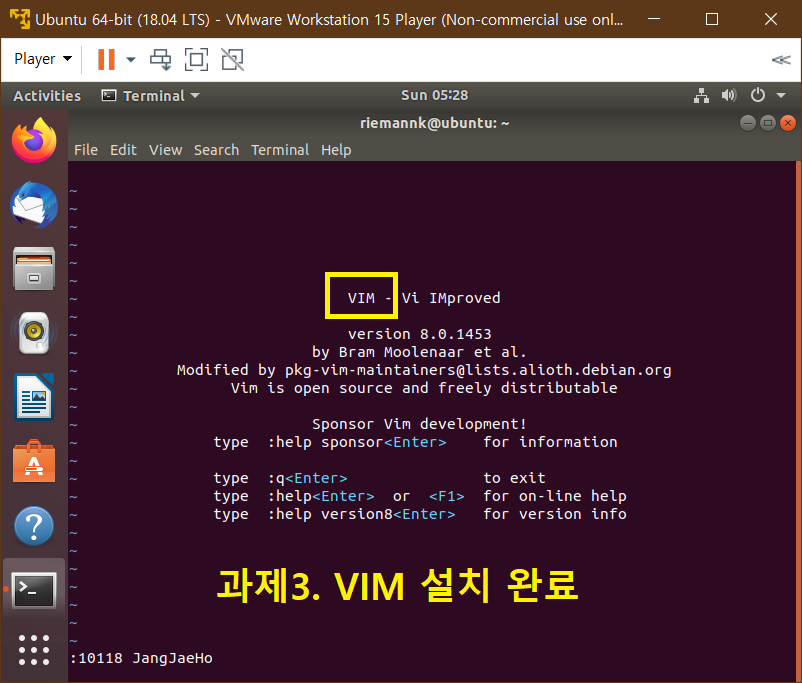Open the Files manager dock icon
Screen dimensions: 802x683
(34, 269)
